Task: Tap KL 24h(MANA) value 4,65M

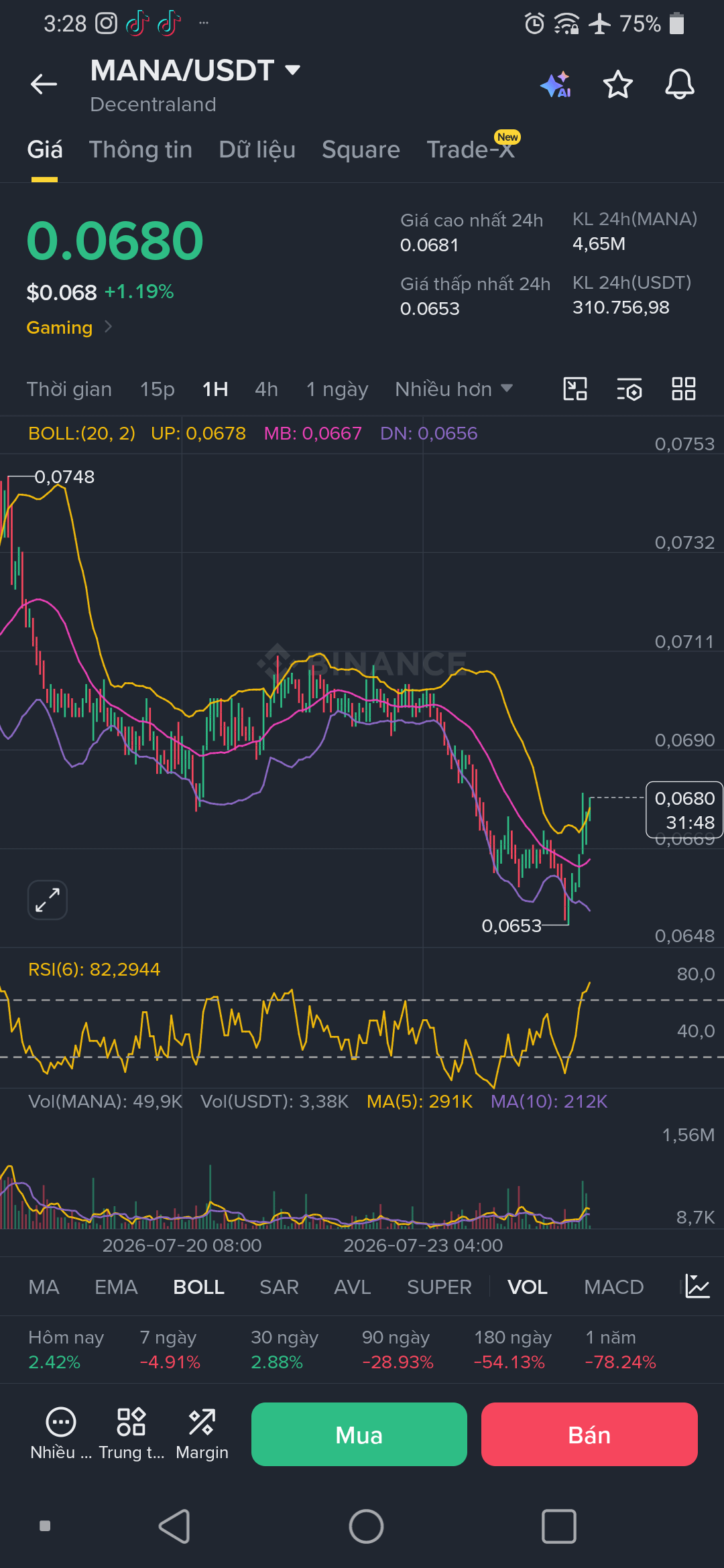Action: pos(599,244)
